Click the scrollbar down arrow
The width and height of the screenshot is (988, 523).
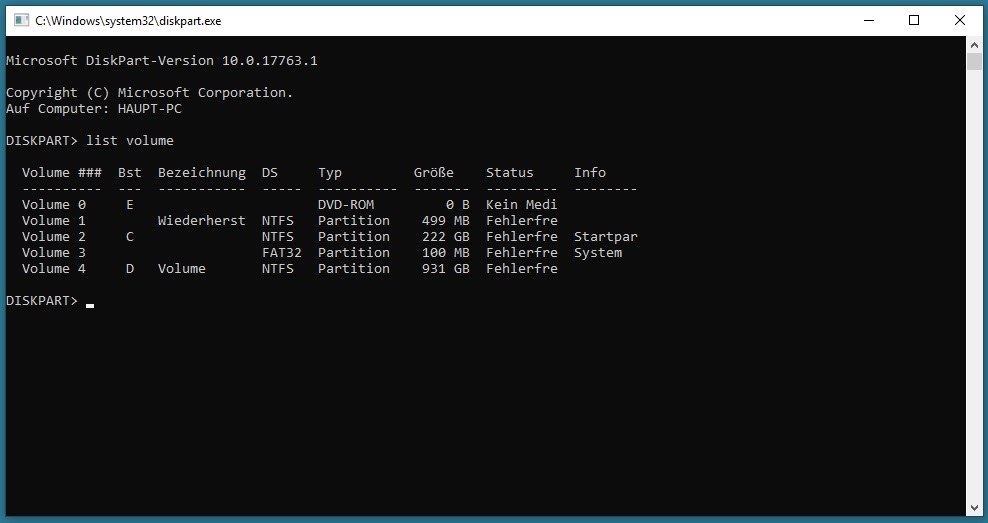(x=974, y=508)
